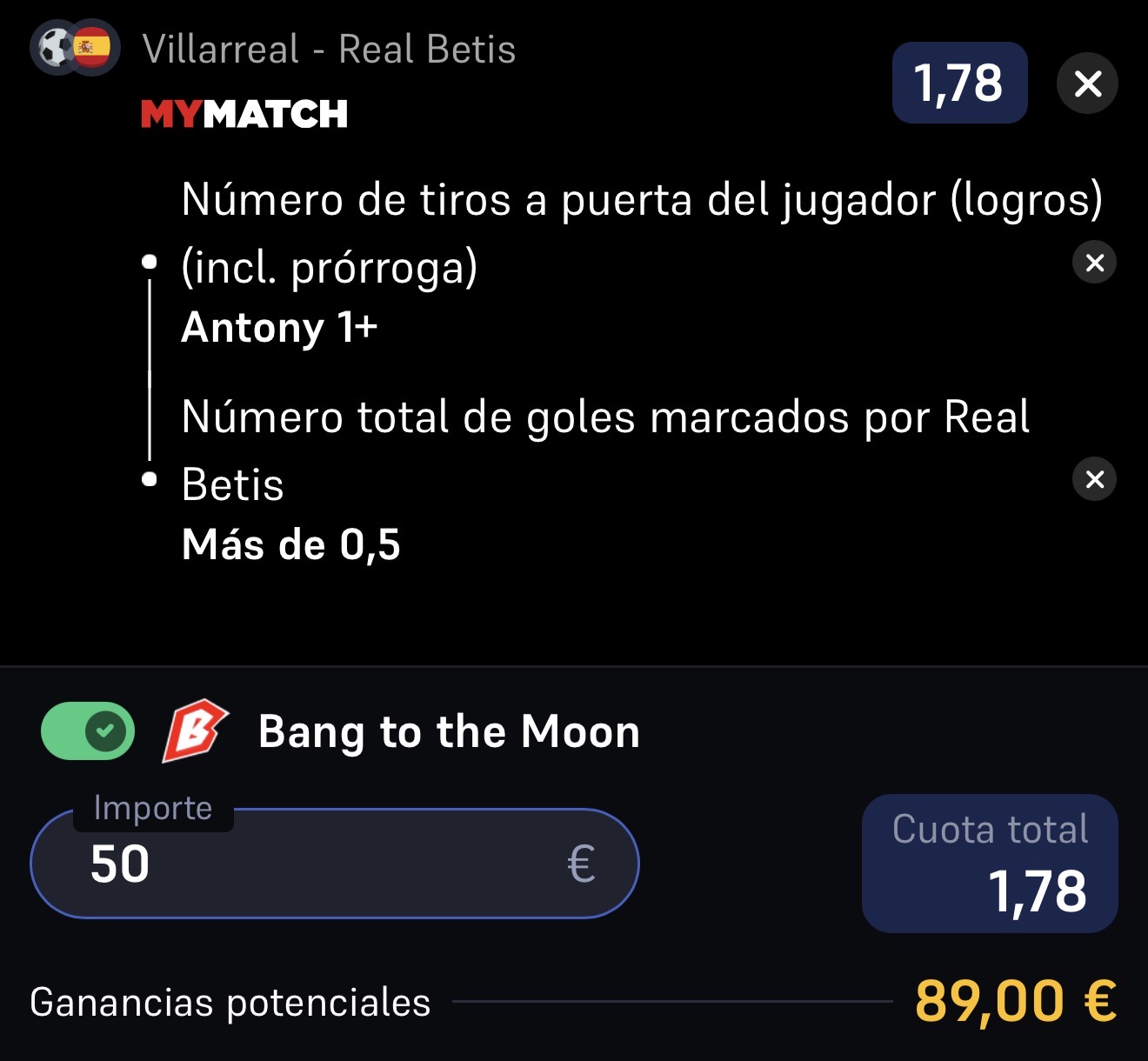Select the Más de 0,5 selection text

pyautogui.click(x=290, y=545)
